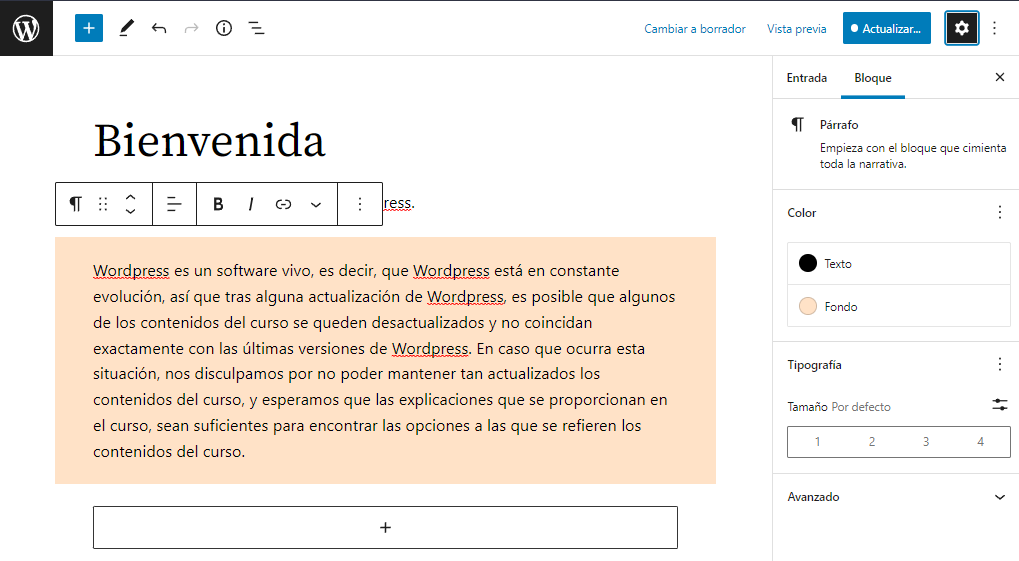Viewport: 1019px width, 561px height.
Task: Open block toolbar options menu
Action: (x=359, y=204)
